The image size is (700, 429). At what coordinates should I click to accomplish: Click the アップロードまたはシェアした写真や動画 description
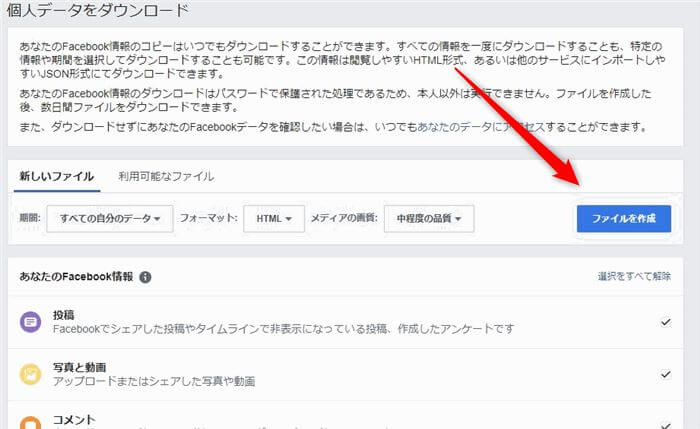(x=154, y=381)
